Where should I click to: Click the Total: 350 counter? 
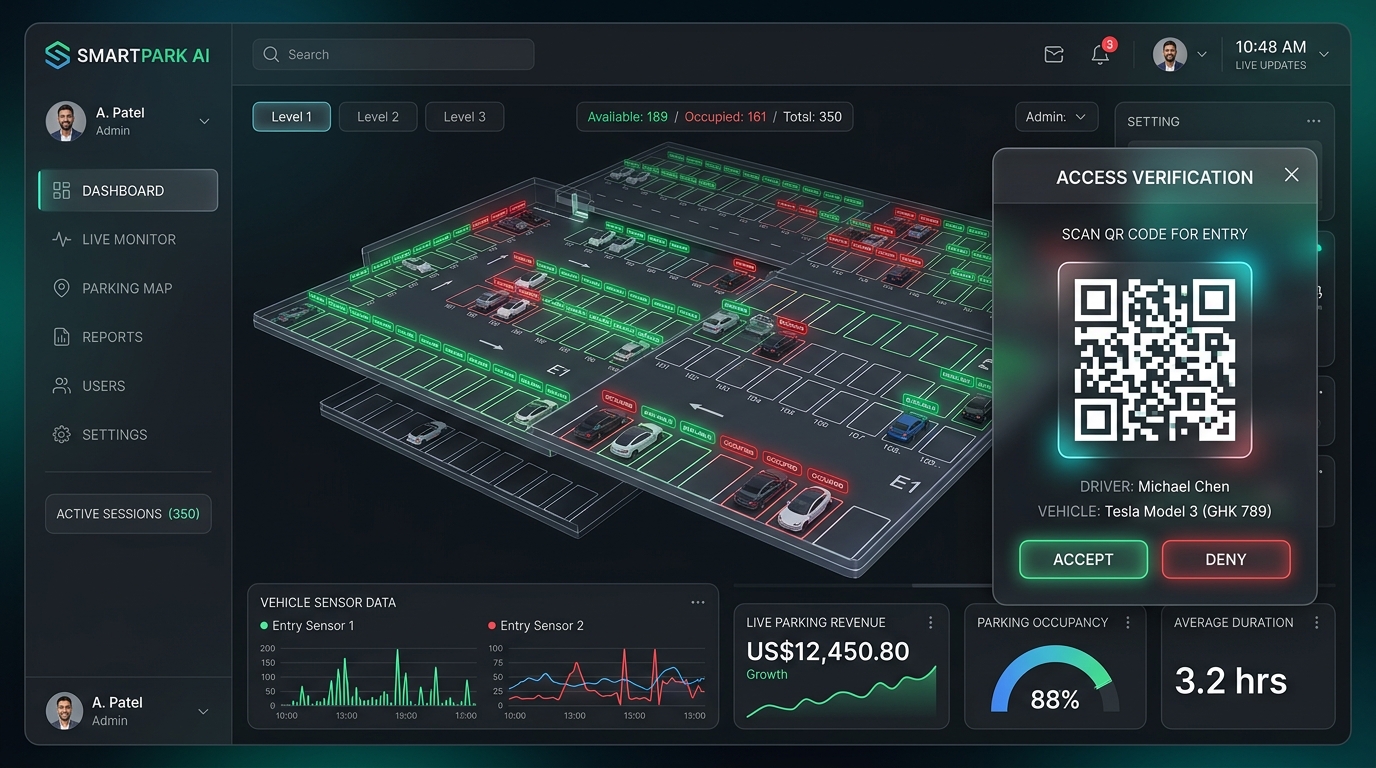[x=813, y=117]
